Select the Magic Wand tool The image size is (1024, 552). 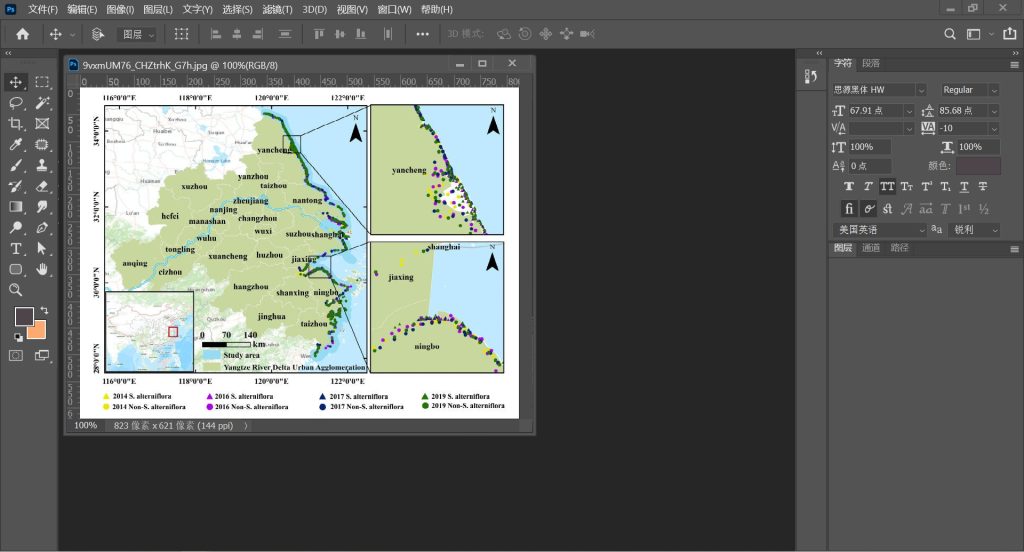point(42,102)
